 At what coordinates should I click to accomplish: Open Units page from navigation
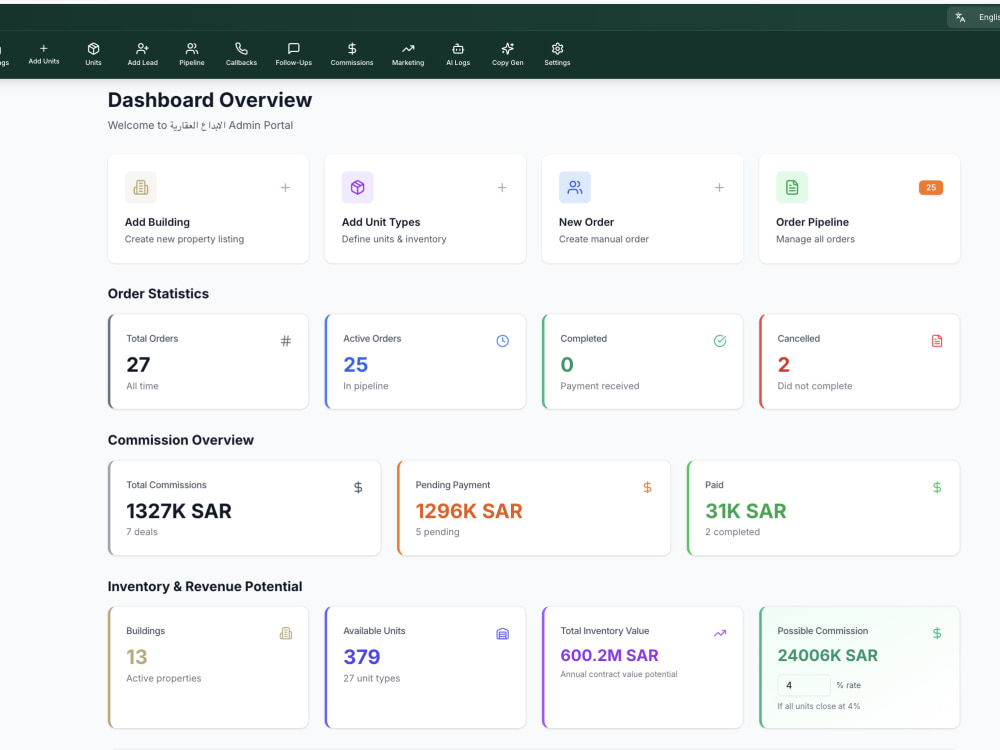tap(93, 54)
